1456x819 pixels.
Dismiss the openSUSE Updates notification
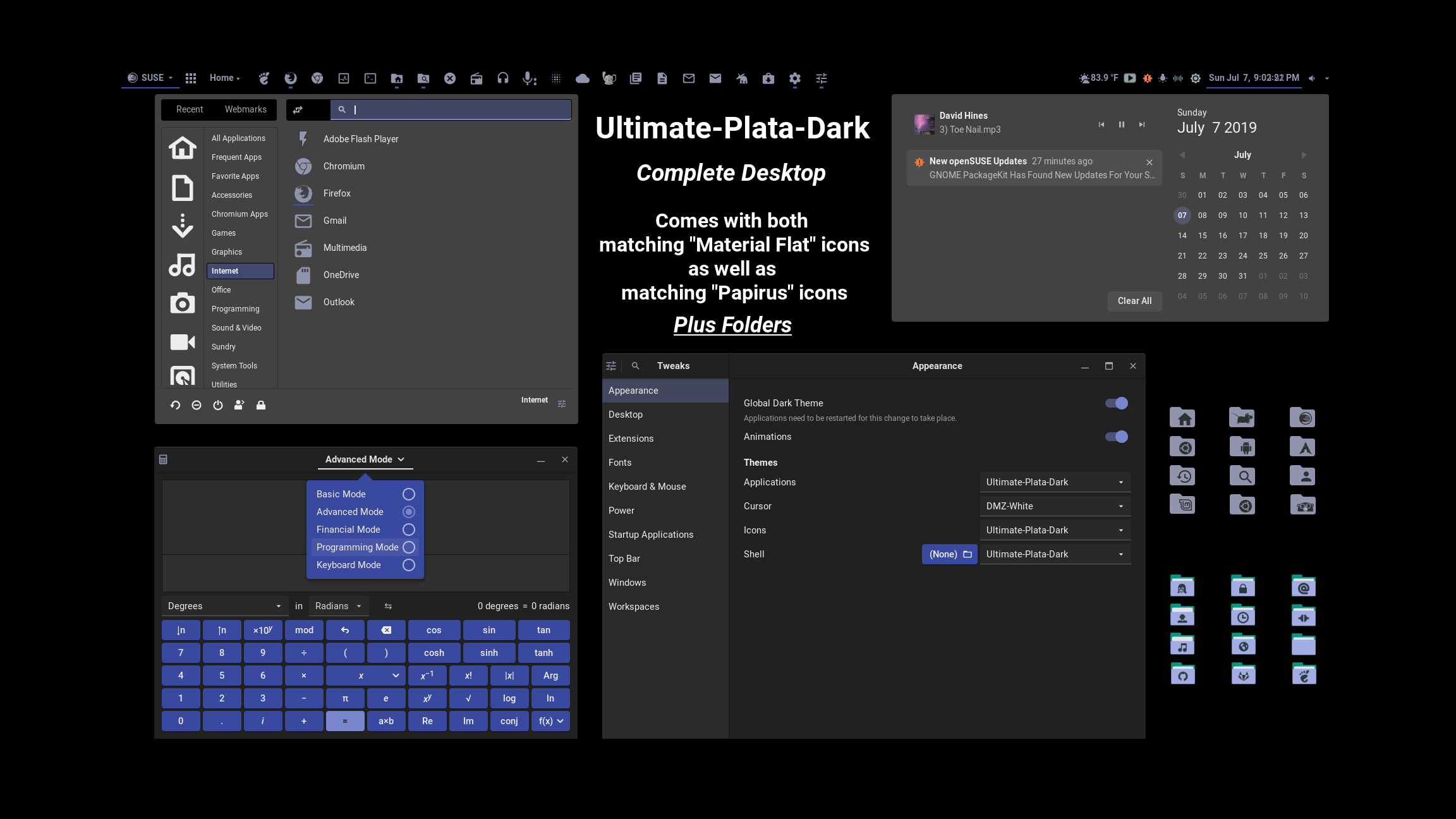tap(1150, 162)
